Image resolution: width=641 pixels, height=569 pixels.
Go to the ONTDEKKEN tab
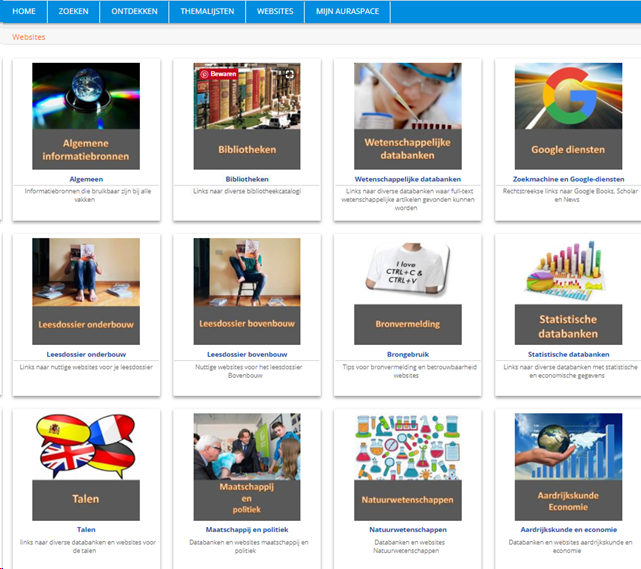tap(133, 12)
